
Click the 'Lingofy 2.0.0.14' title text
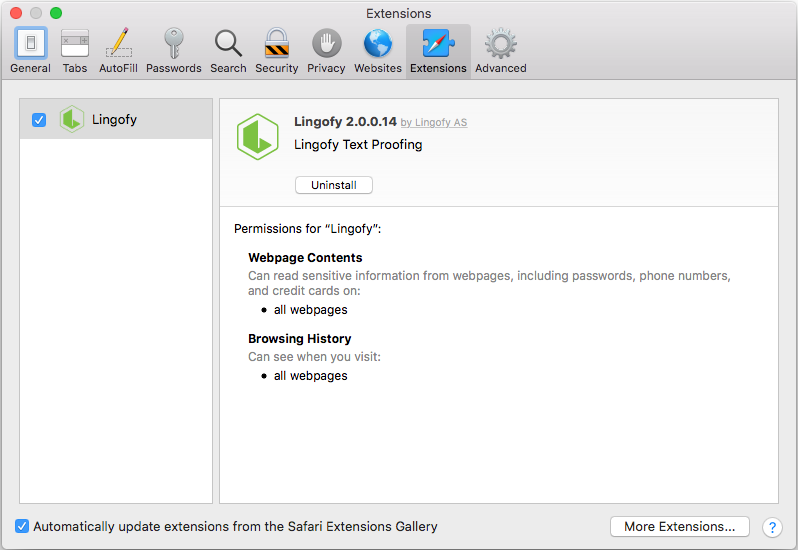pos(345,122)
